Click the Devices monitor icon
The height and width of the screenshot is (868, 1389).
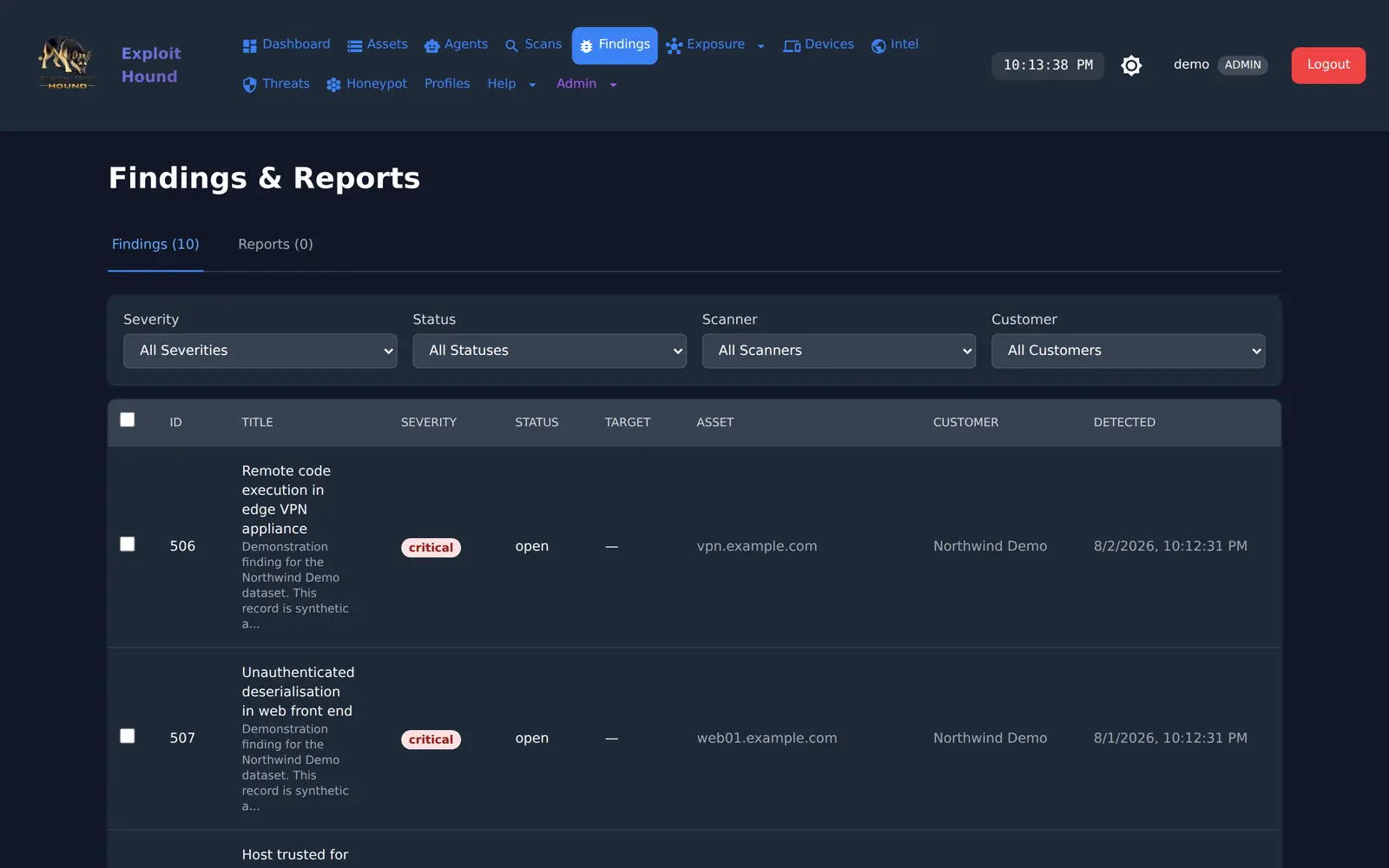[x=792, y=46]
